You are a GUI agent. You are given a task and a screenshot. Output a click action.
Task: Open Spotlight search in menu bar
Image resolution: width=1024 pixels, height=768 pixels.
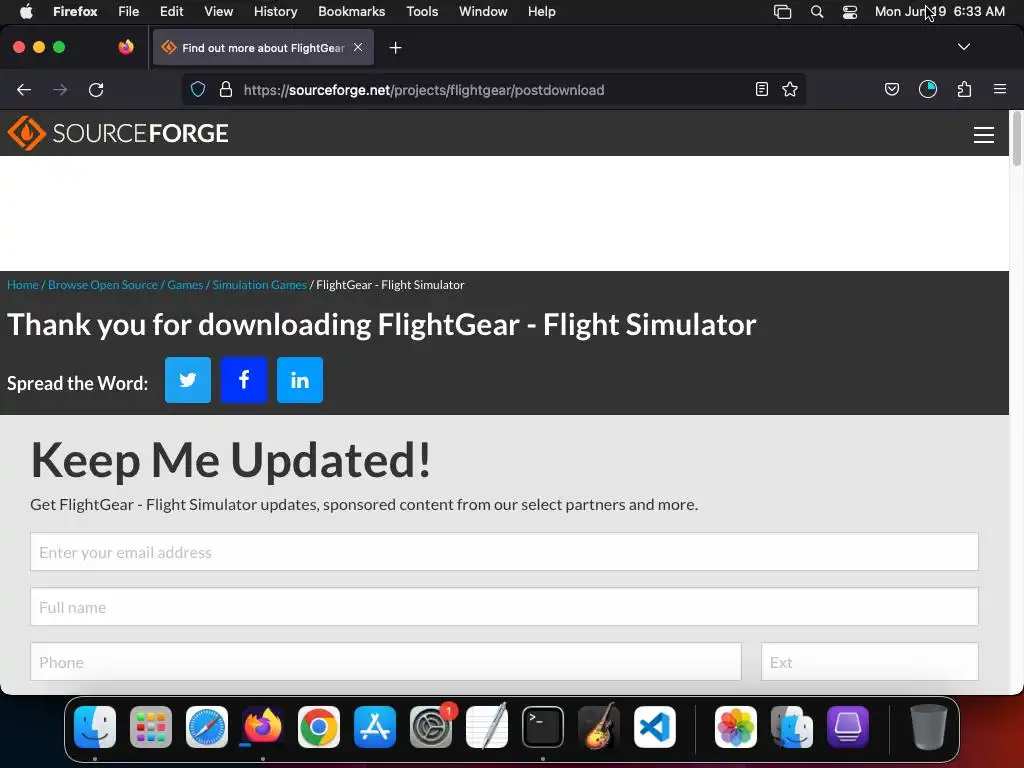(816, 11)
